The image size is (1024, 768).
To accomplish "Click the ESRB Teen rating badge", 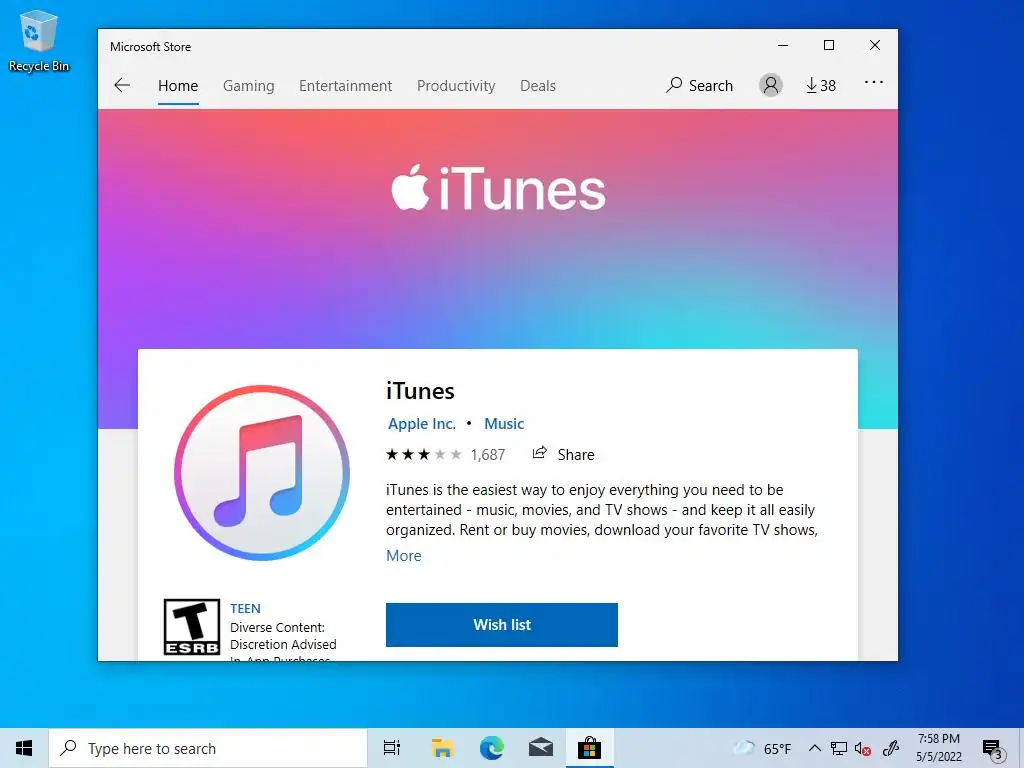I will point(191,627).
